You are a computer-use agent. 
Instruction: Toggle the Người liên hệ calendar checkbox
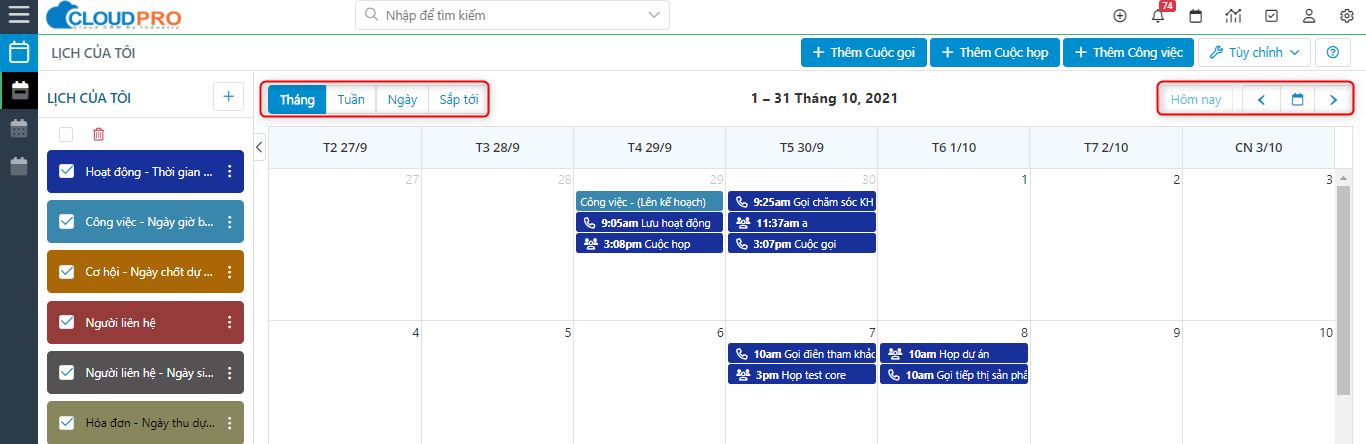(67, 322)
